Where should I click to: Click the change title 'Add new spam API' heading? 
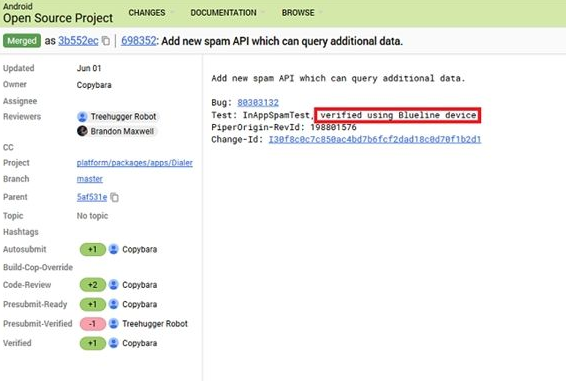(282, 41)
